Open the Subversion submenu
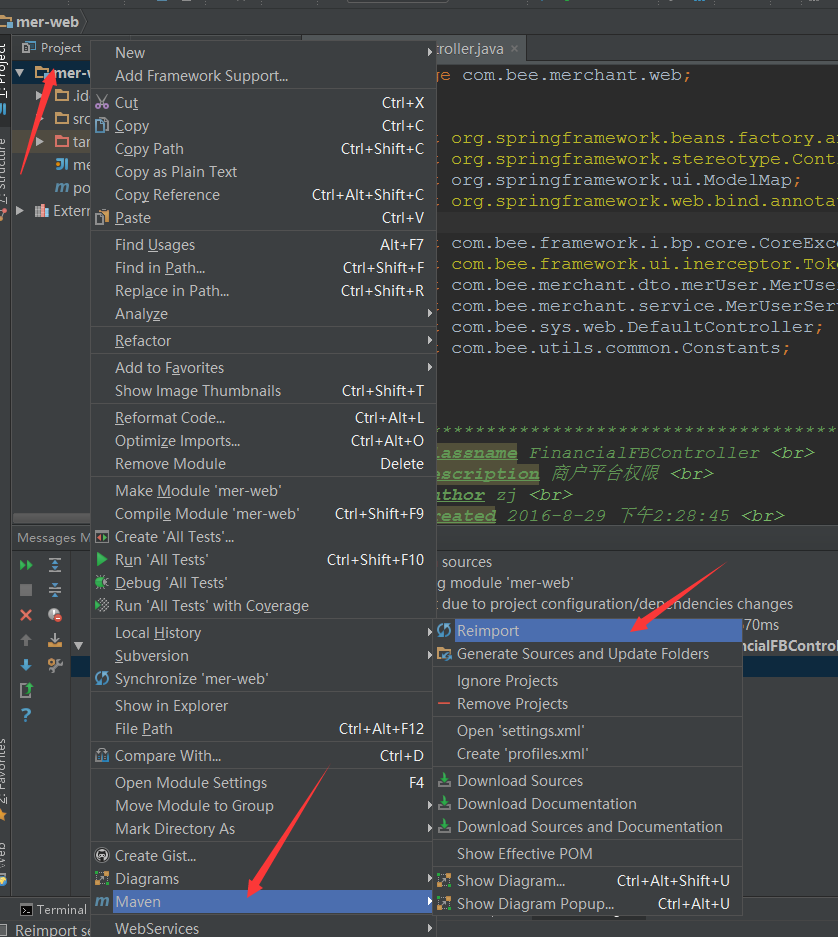The width and height of the screenshot is (838, 937). pyautogui.click(x=263, y=656)
